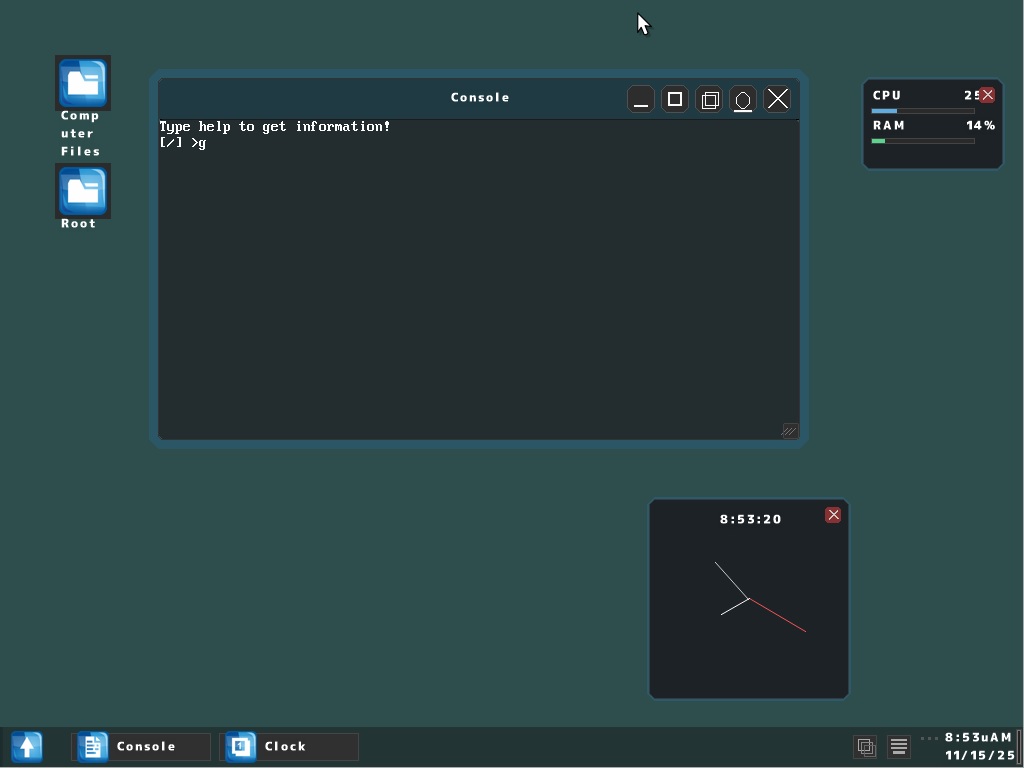Click the Console window resize grip

click(789, 430)
